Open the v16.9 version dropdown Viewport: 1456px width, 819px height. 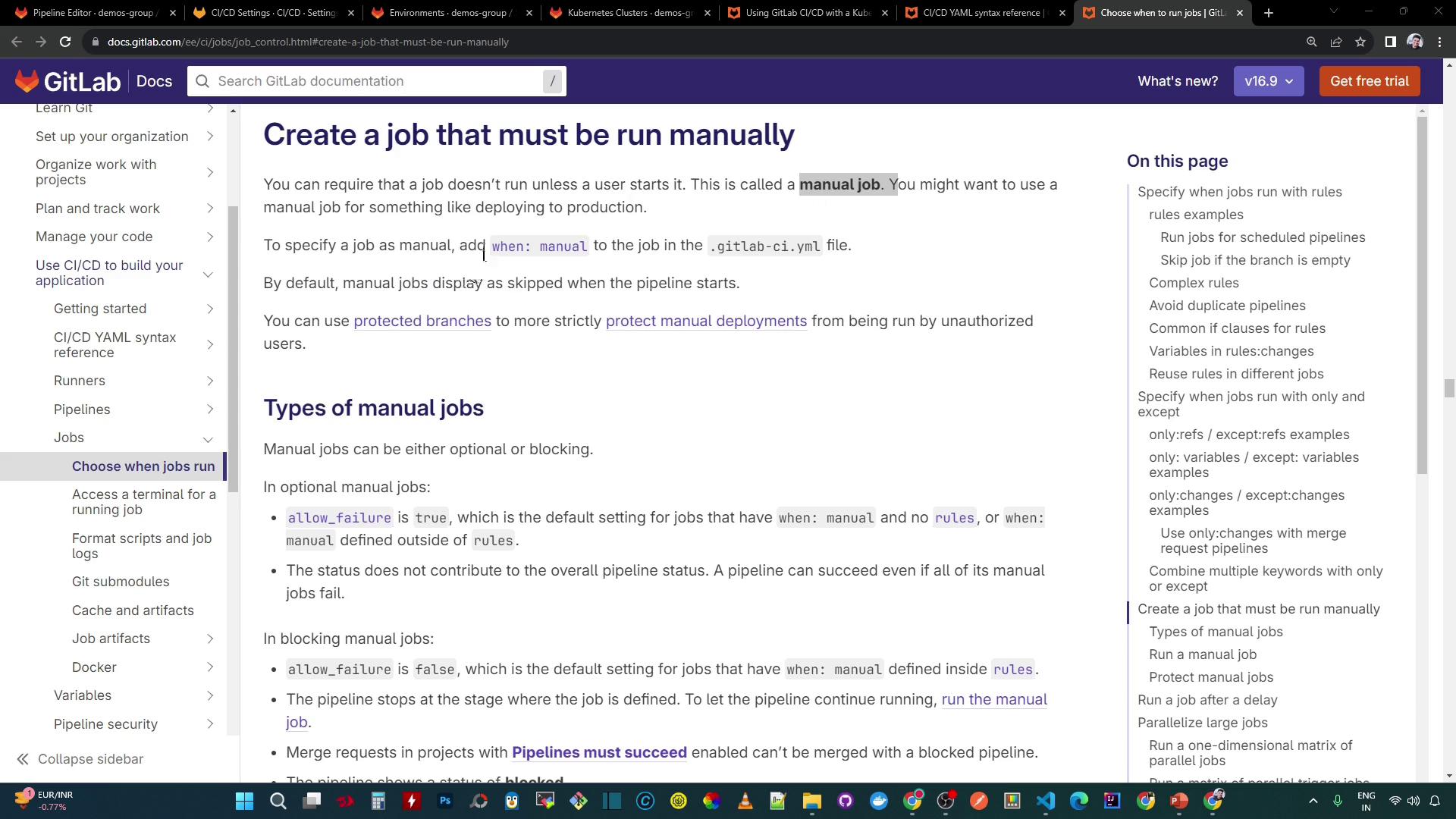1268,81
